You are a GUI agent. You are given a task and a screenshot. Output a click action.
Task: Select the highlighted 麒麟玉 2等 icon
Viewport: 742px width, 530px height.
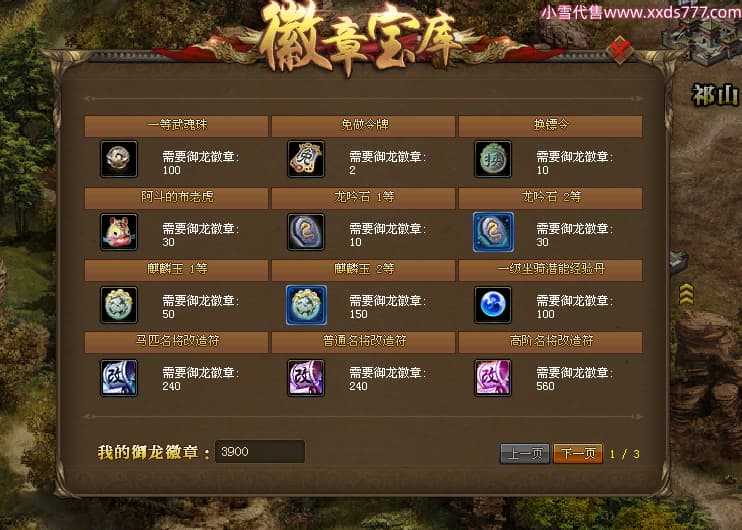coord(306,305)
